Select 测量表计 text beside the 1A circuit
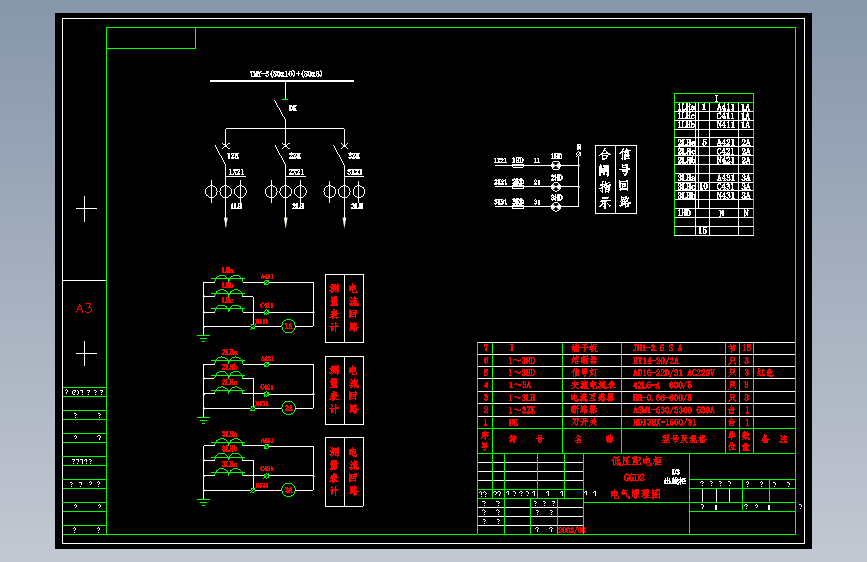This screenshot has height=562, width=867. [335, 308]
